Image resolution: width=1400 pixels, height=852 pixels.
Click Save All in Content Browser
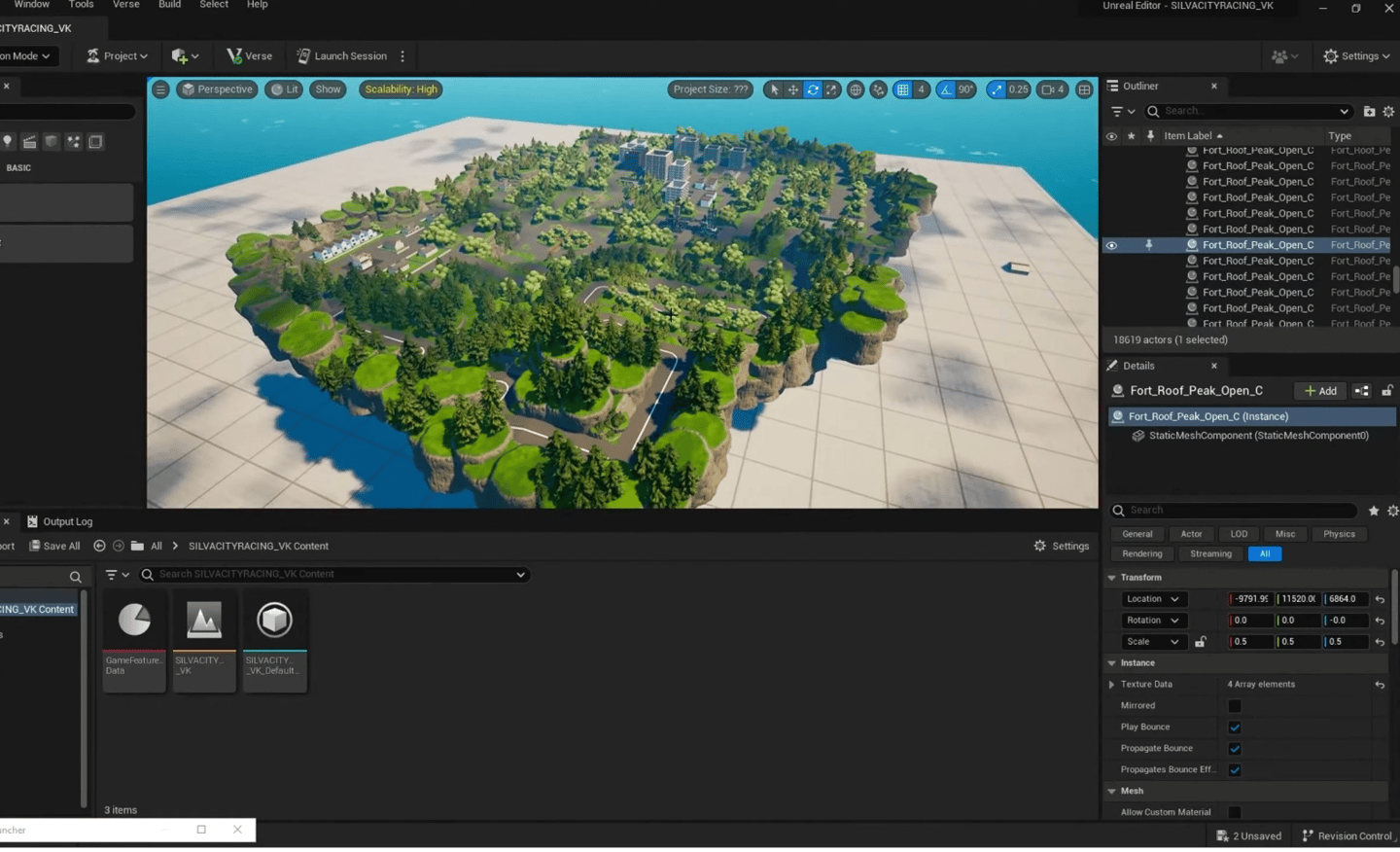point(54,547)
